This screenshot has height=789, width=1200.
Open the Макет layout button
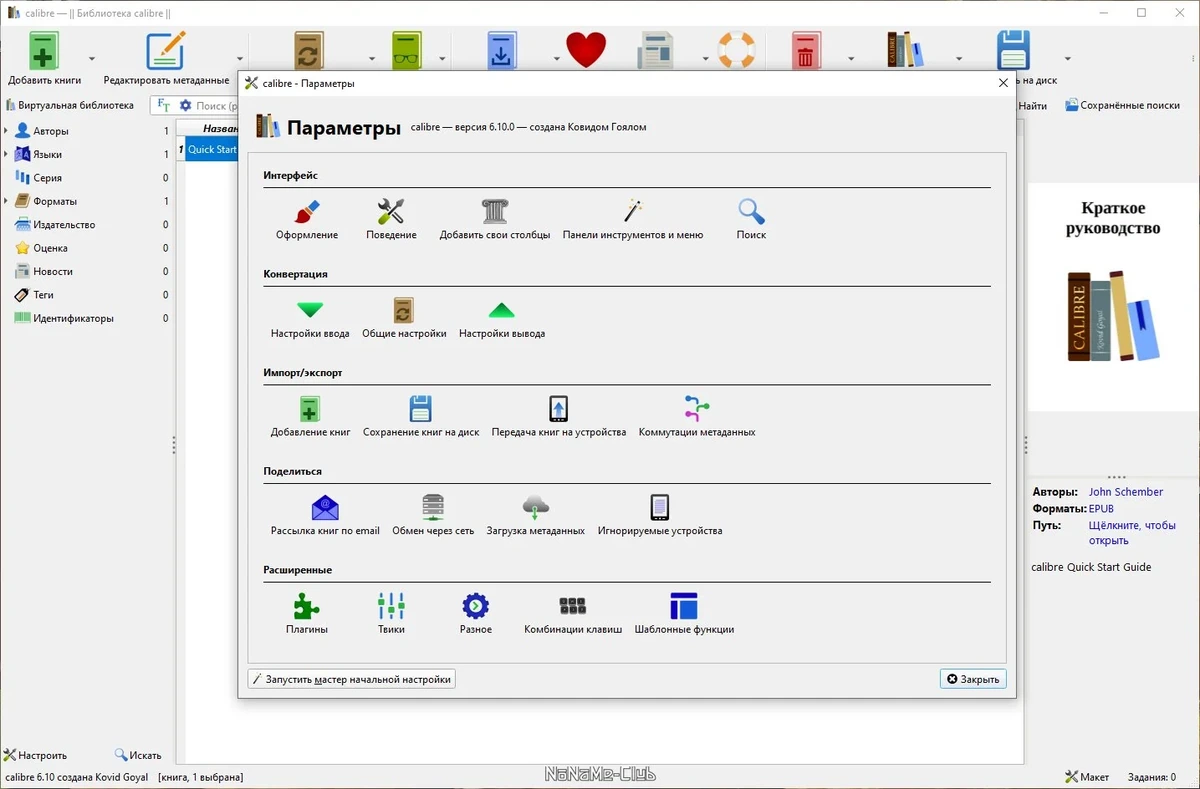pyautogui.click(x=1087, y=777)
